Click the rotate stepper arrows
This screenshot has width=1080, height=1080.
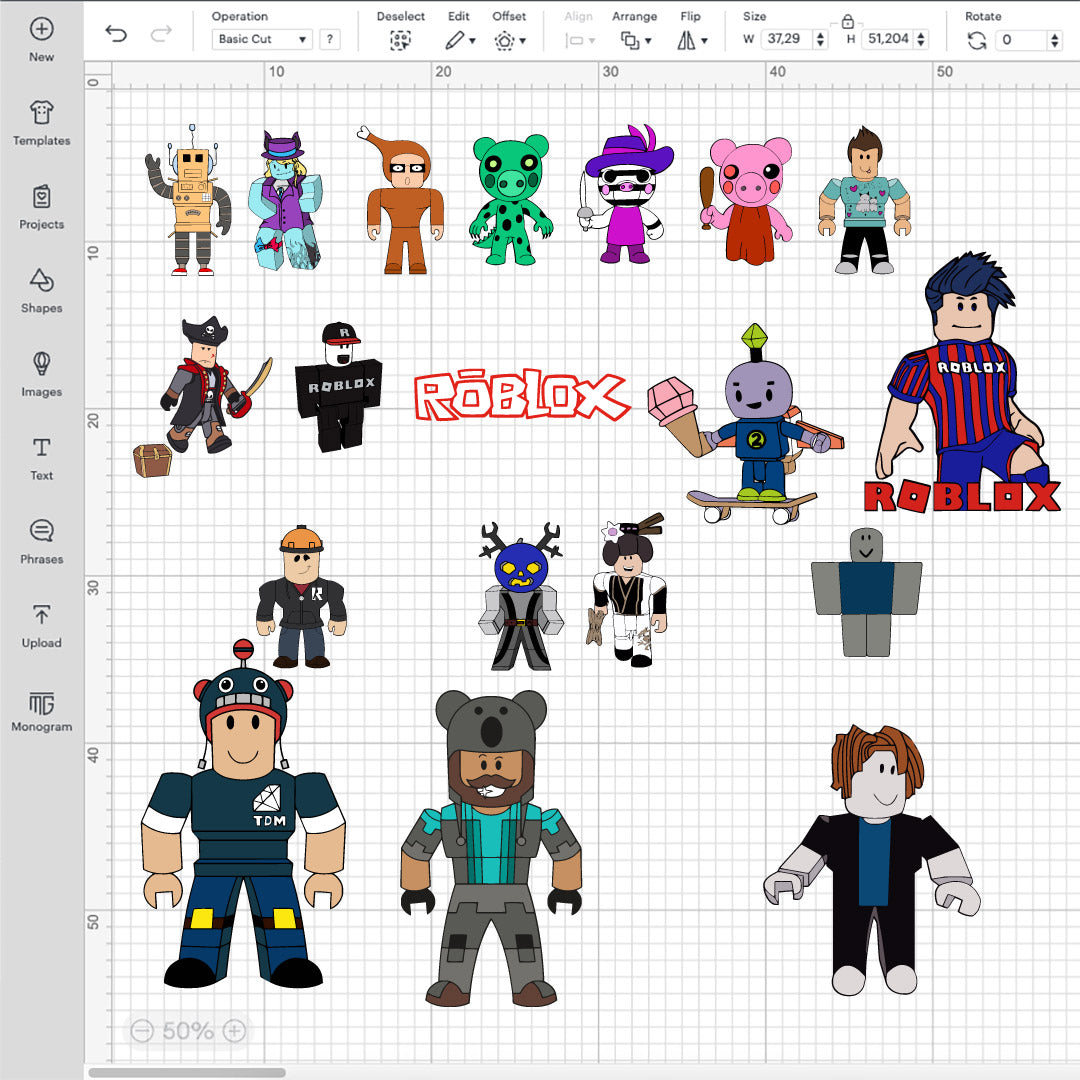tap(1055, 40)
